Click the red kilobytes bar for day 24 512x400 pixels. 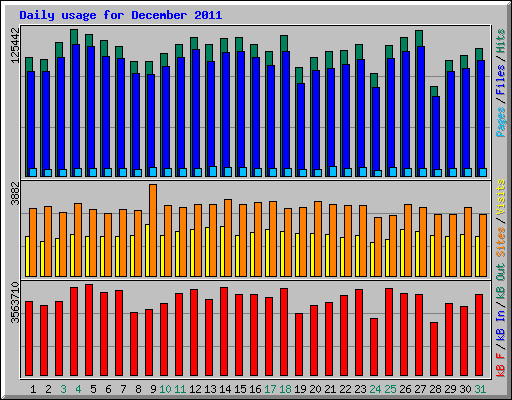click(x=374, y=347)
